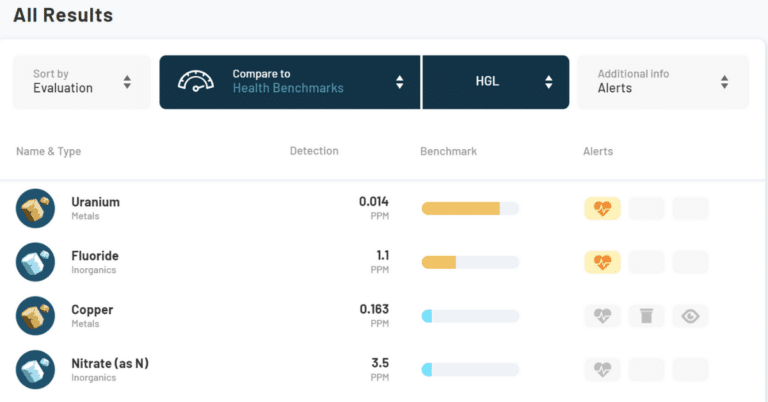This screenshot has height=402, width=768.
Task: Expand the HGL benchmark selector
Action: click(x=496, y=81)
